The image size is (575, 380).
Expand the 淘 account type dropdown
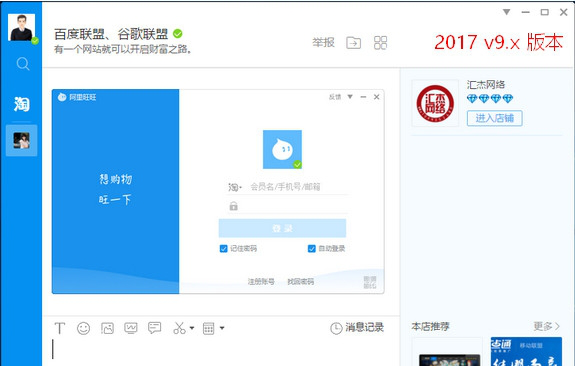tap(235, 187)
